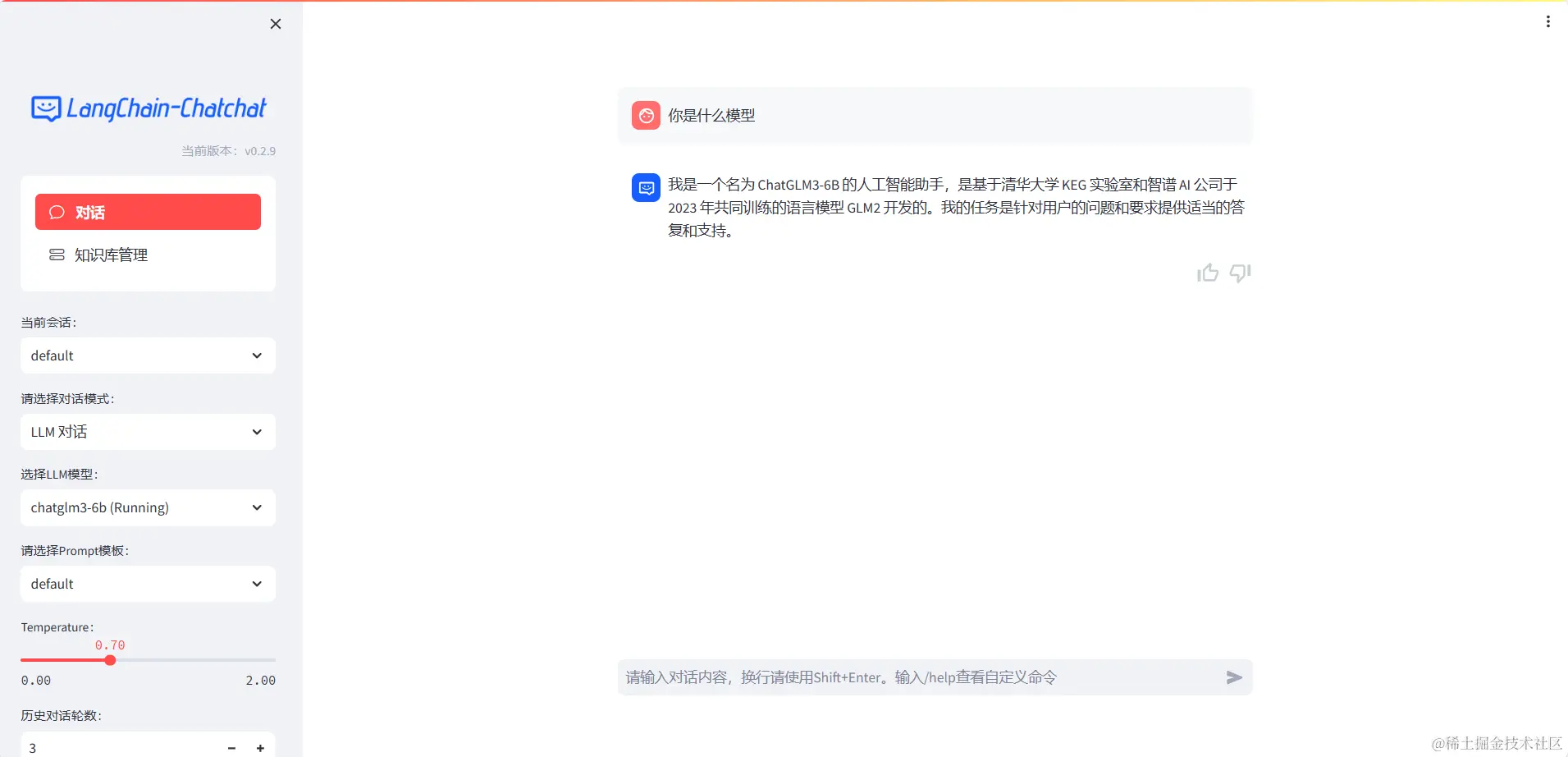Open the chatglm3-6b (Running) model dropdown

point(148,507)
